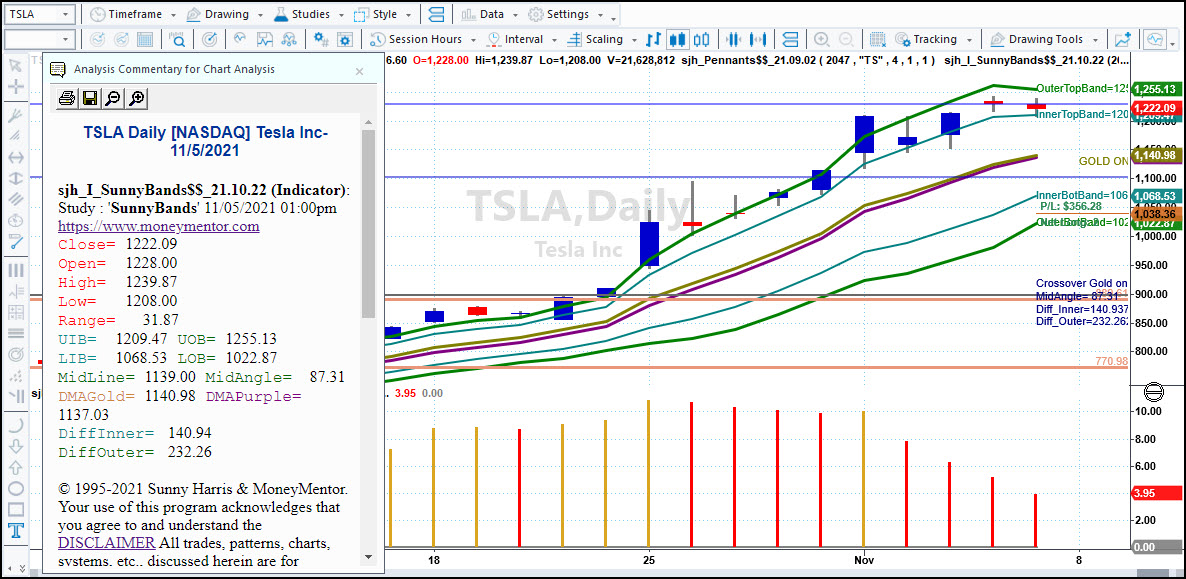The height and width of the screenshot is (579, 1186).
Task: Switch to solid candlestick chart type
Action: coord(678,39)
